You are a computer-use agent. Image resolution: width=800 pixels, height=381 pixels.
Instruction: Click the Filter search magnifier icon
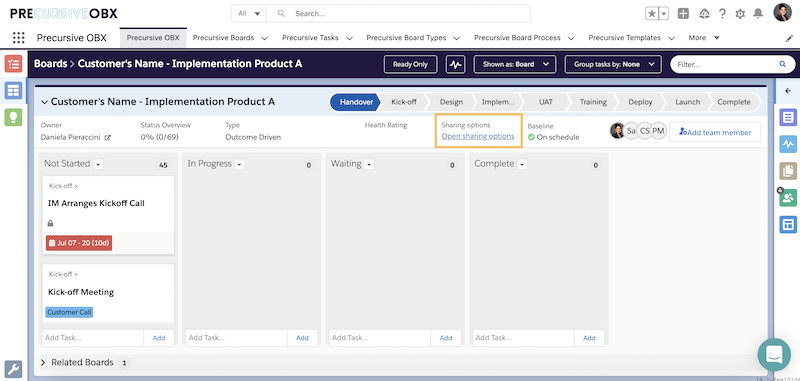coord(782,64)
